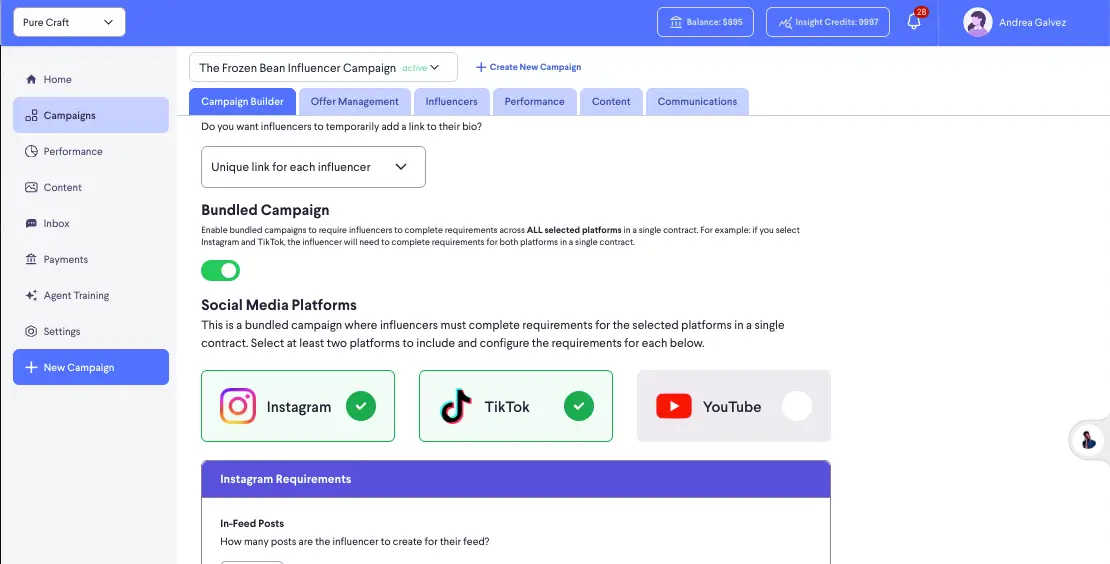Viewport: 1110px width, 564px height.
Task: Click the Home house icon in sidebar
Action: [31, 79]
